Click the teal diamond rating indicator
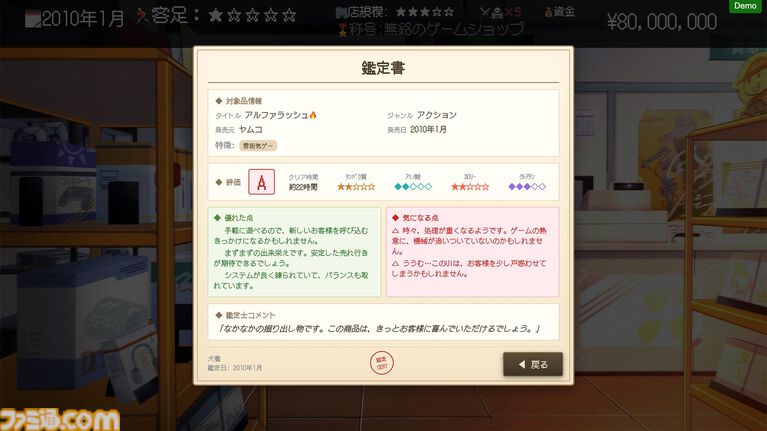 pyautogui.click(x=413, y=186)
